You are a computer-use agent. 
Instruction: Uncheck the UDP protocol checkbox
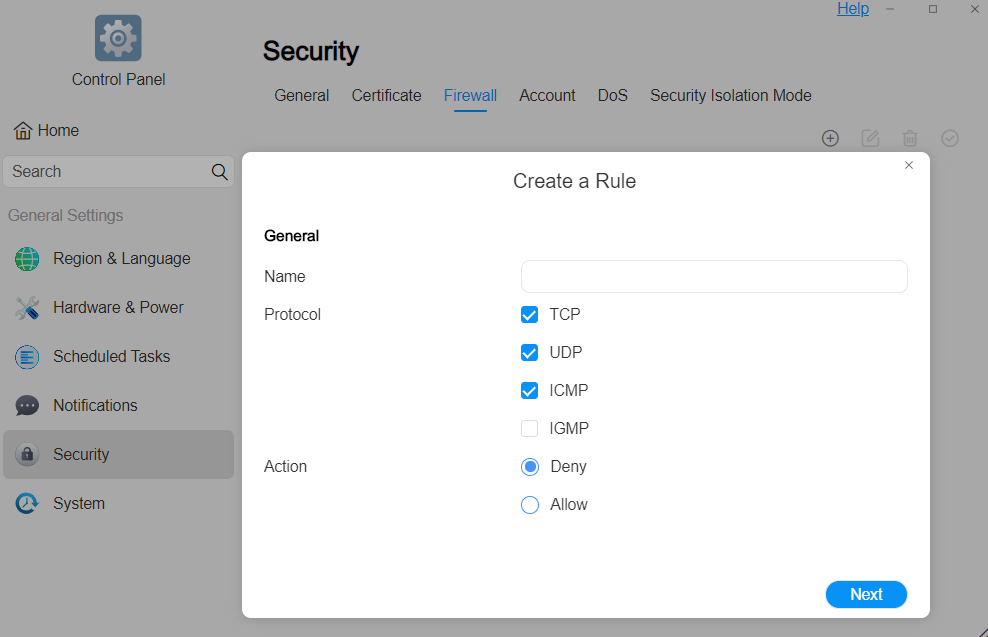[530, 353]
